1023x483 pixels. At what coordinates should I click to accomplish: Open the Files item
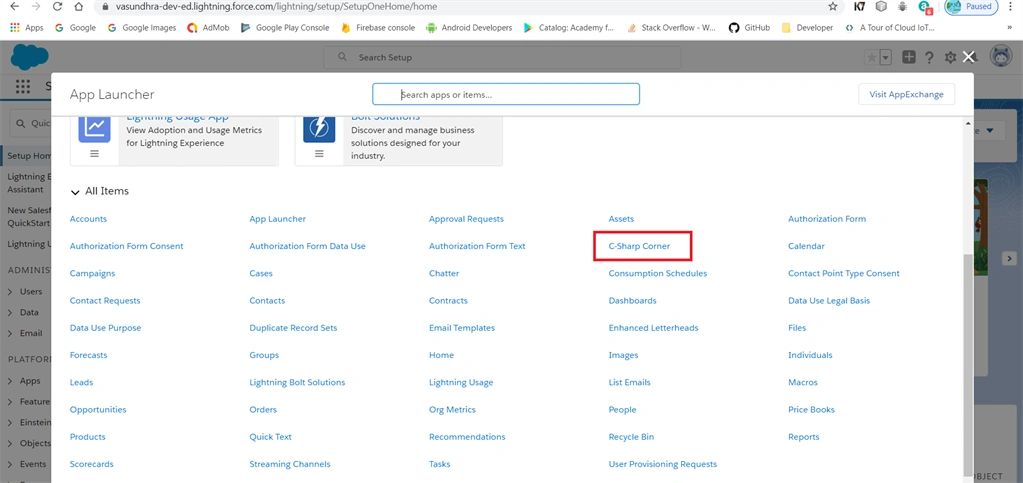797,328
